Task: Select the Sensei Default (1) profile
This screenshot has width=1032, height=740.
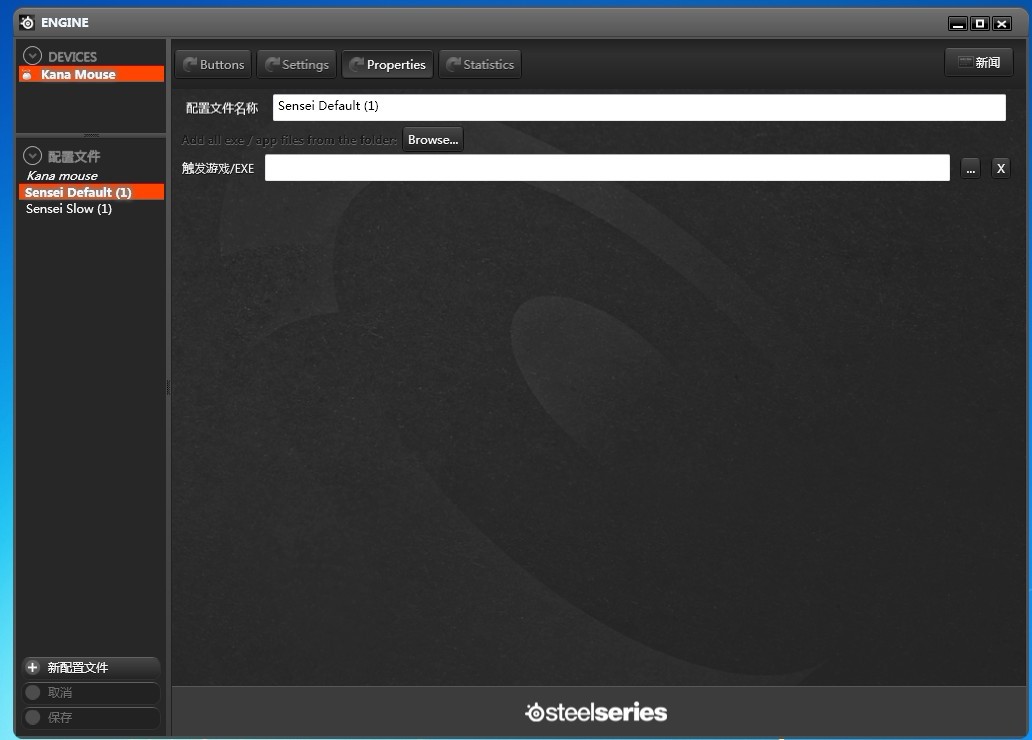Action: [x=91, y=192]
